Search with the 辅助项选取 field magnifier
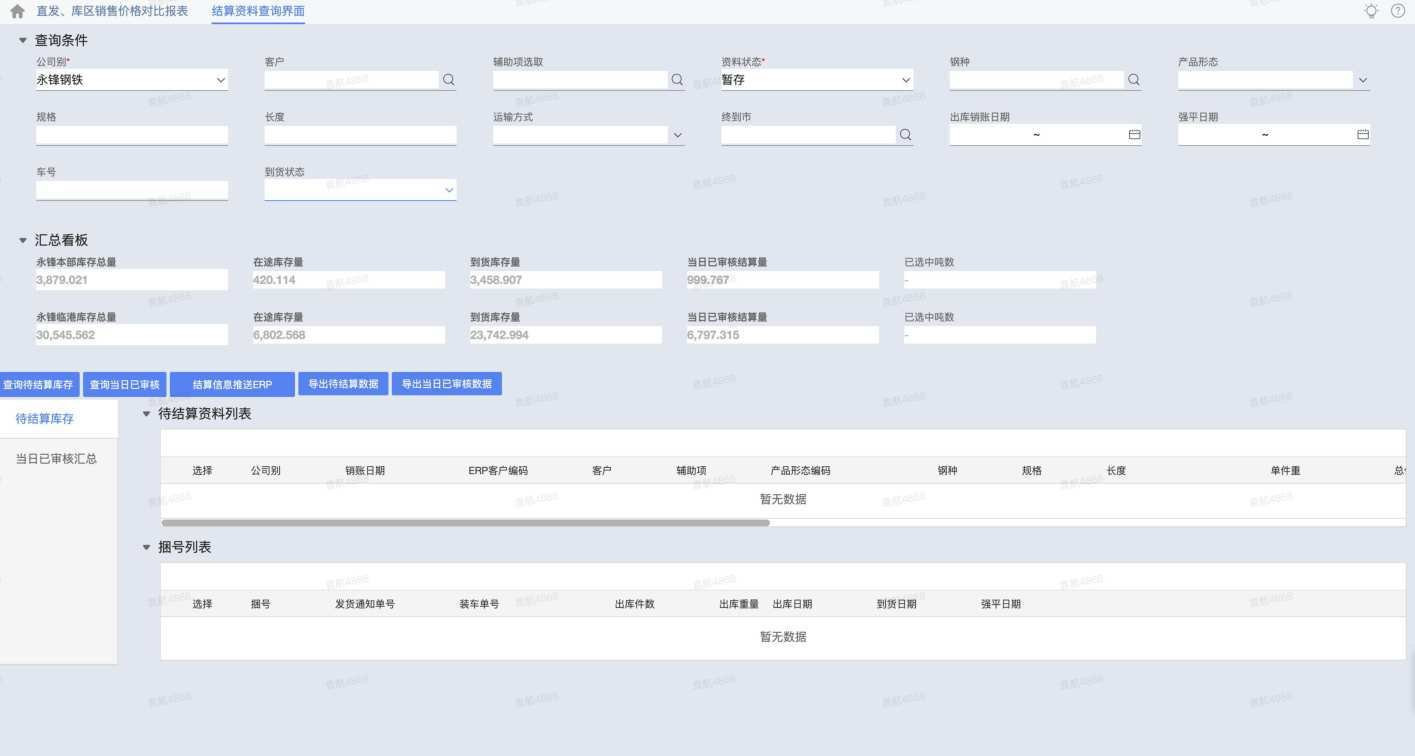1415x756 pixels. 677,80
